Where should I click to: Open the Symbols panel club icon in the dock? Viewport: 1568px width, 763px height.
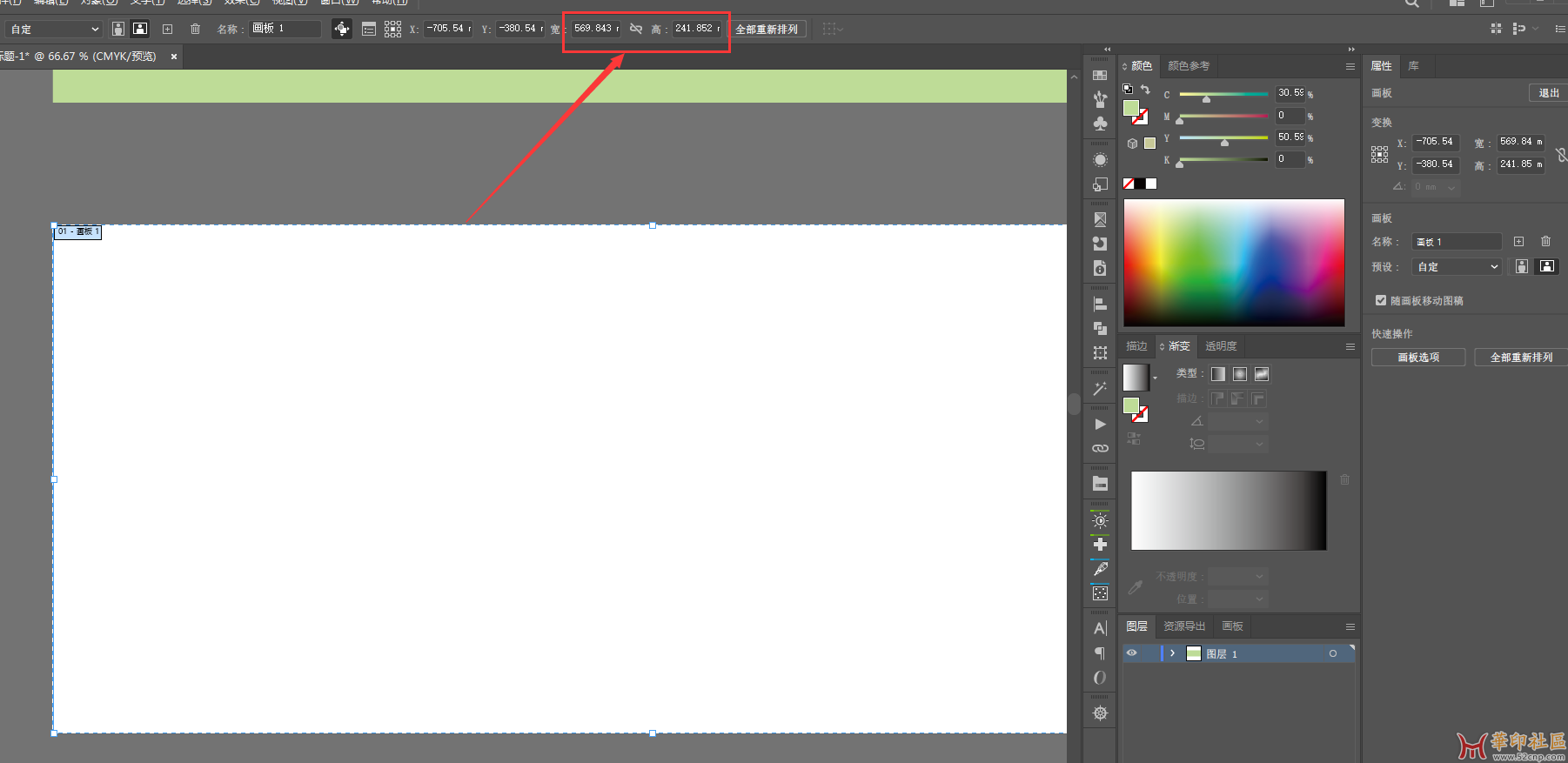point(1100,124)
